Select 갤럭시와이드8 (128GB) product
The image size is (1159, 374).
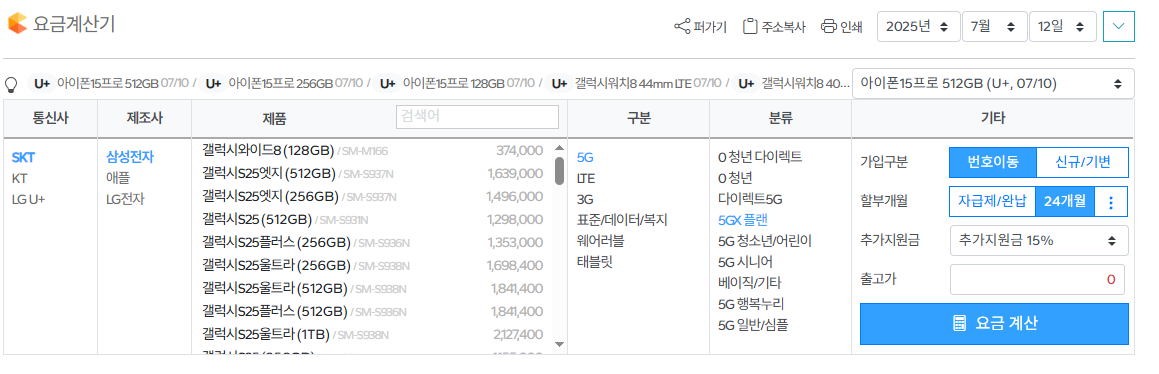[373, 150]
